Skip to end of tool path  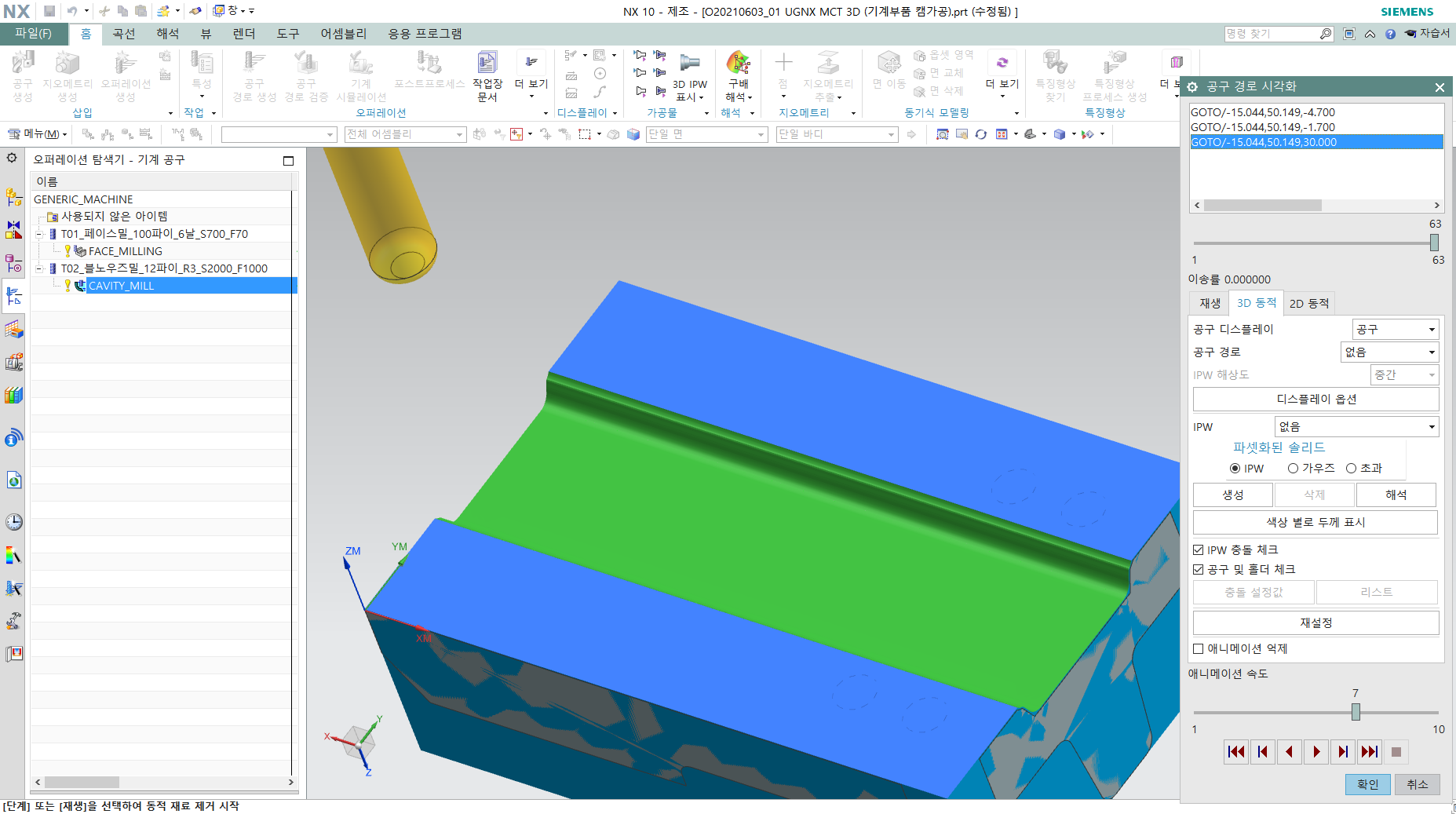tap(1370, 752)
